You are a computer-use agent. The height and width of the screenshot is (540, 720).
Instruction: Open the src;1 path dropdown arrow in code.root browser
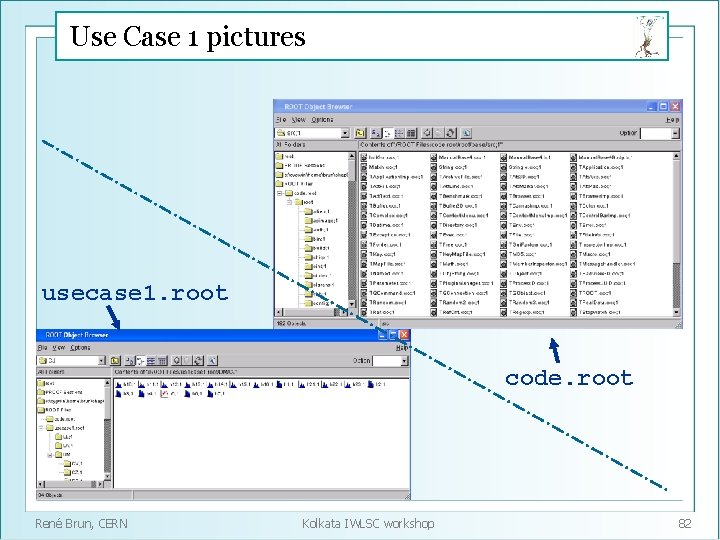tap(345, 133)
